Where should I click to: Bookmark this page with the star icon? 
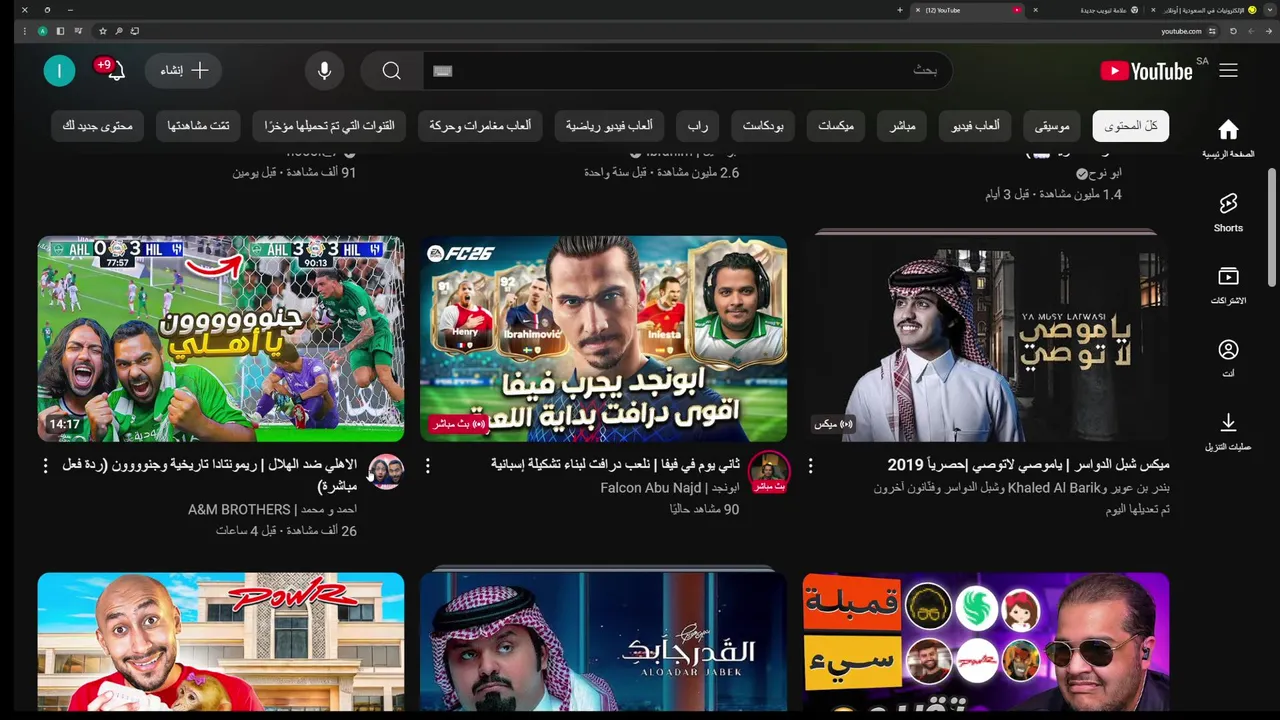(x=102, y=31)
